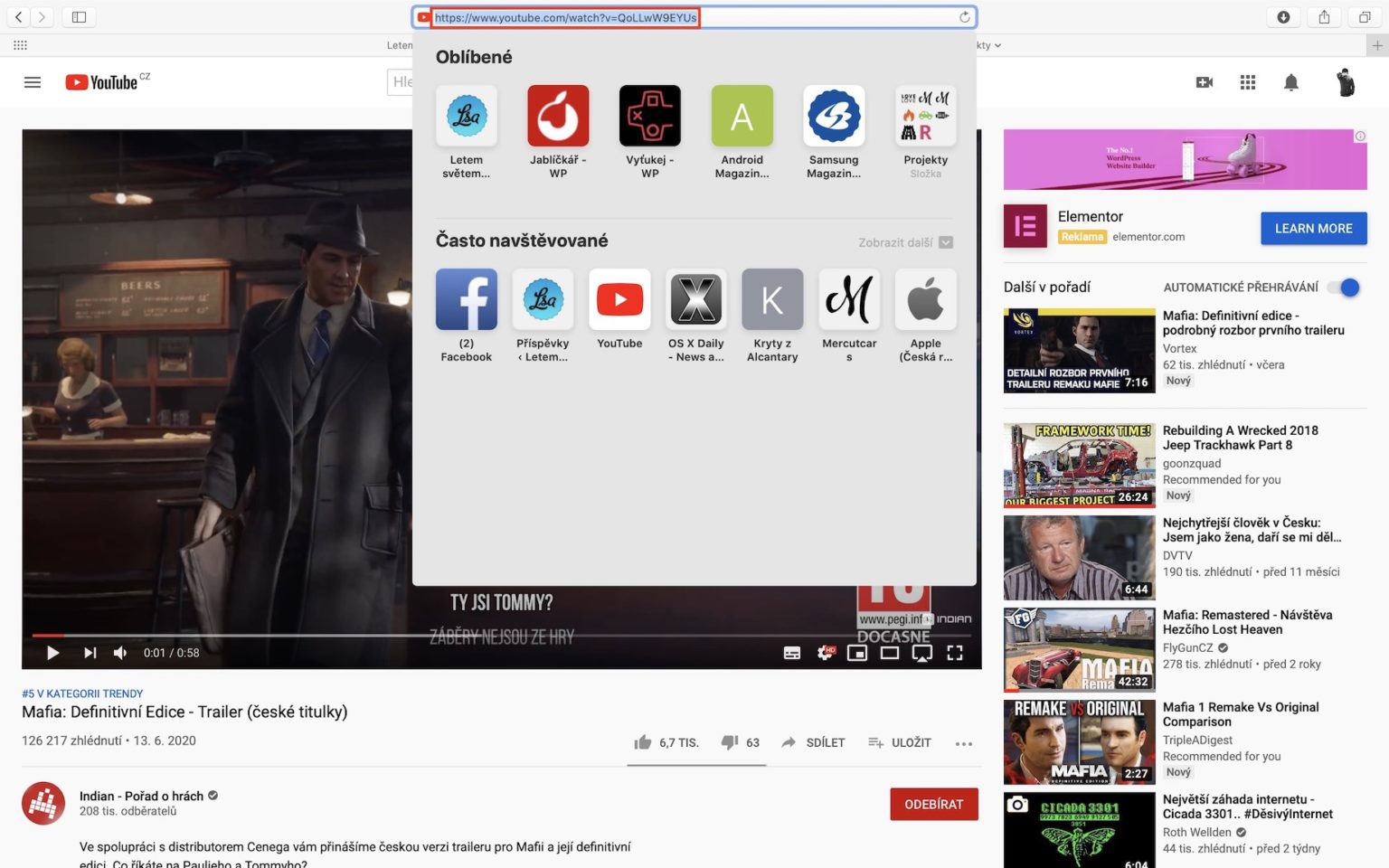Switch to theater mode
1389x868 pixels.
890,653
